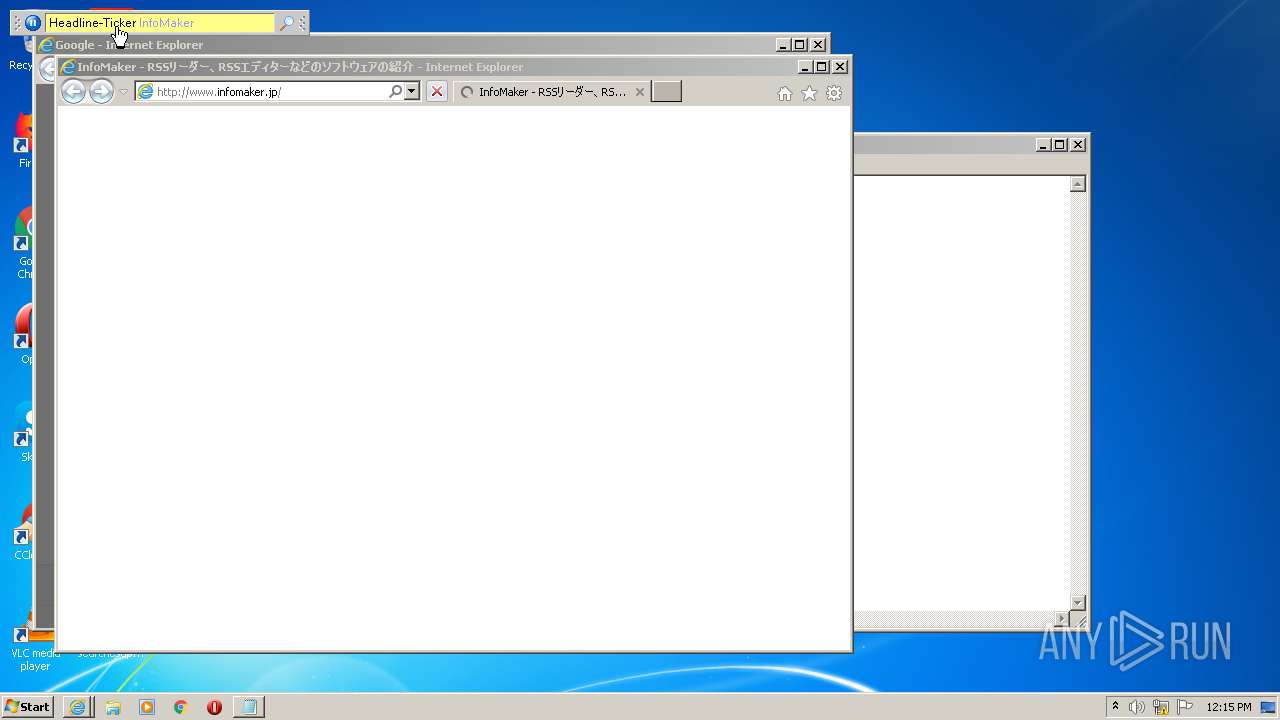Open Internet Explorer from the taskbar

coord(79,707)
